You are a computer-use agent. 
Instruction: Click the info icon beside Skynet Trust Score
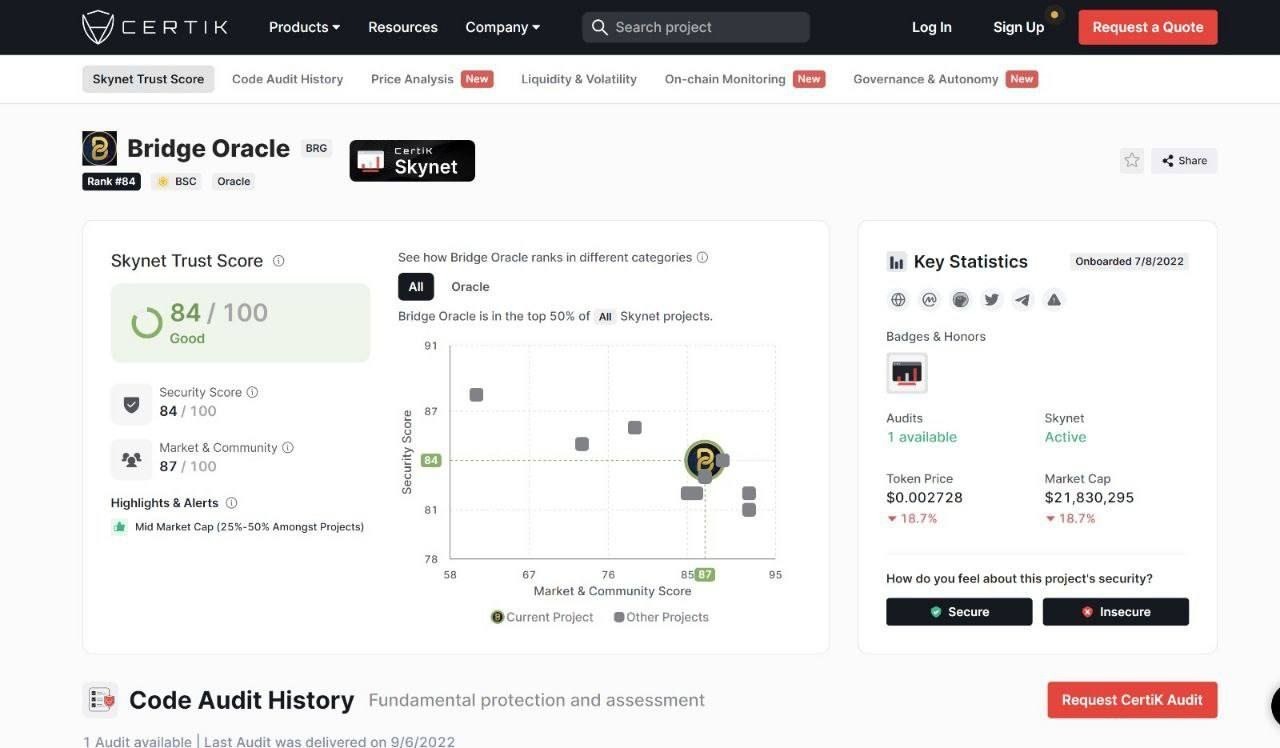(x=279, y=261)
